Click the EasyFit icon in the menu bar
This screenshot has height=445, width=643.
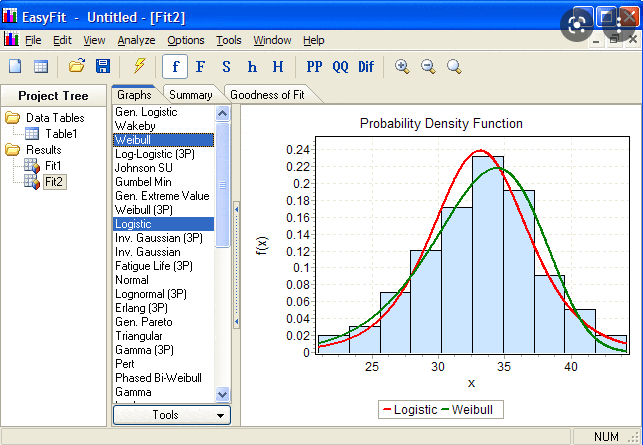[x=11, y=39]
